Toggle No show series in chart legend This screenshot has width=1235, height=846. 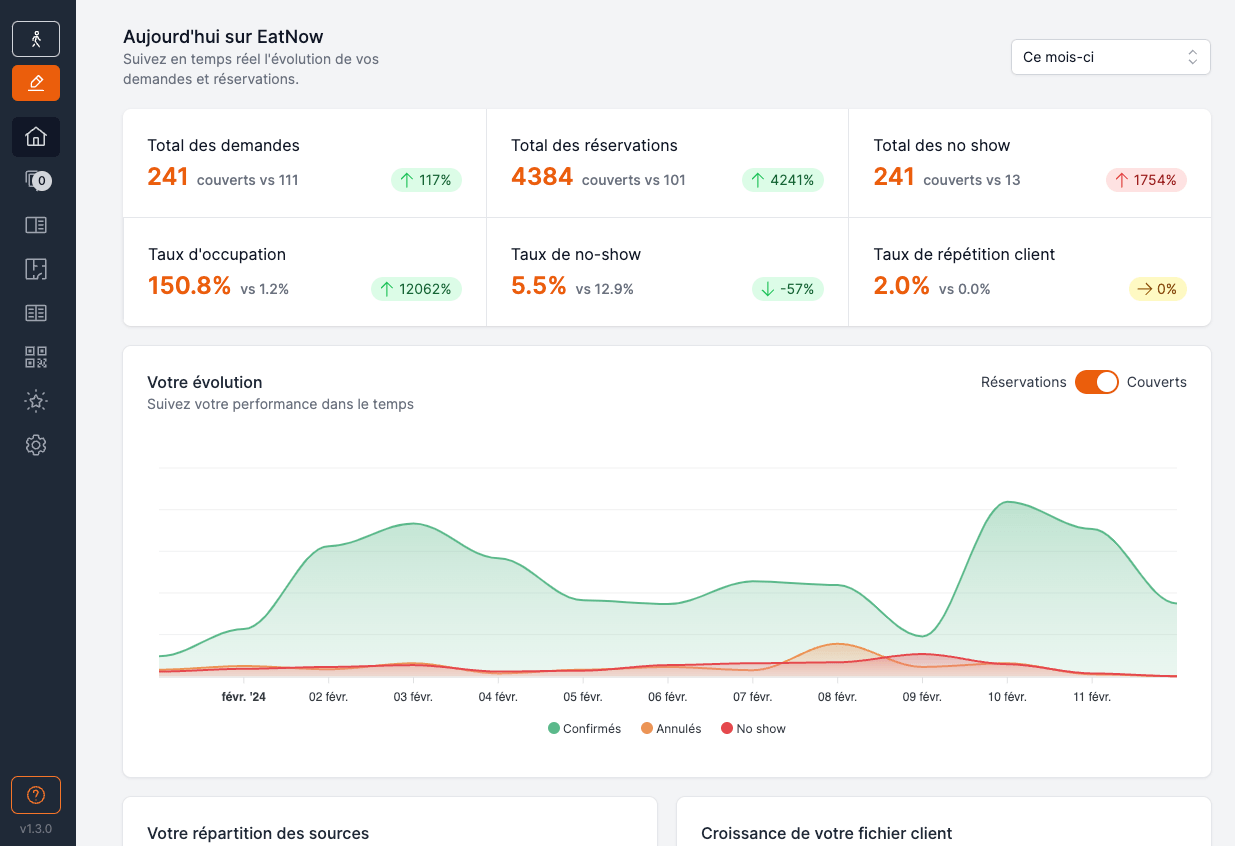pyautogui.click(x=753, y=729)
